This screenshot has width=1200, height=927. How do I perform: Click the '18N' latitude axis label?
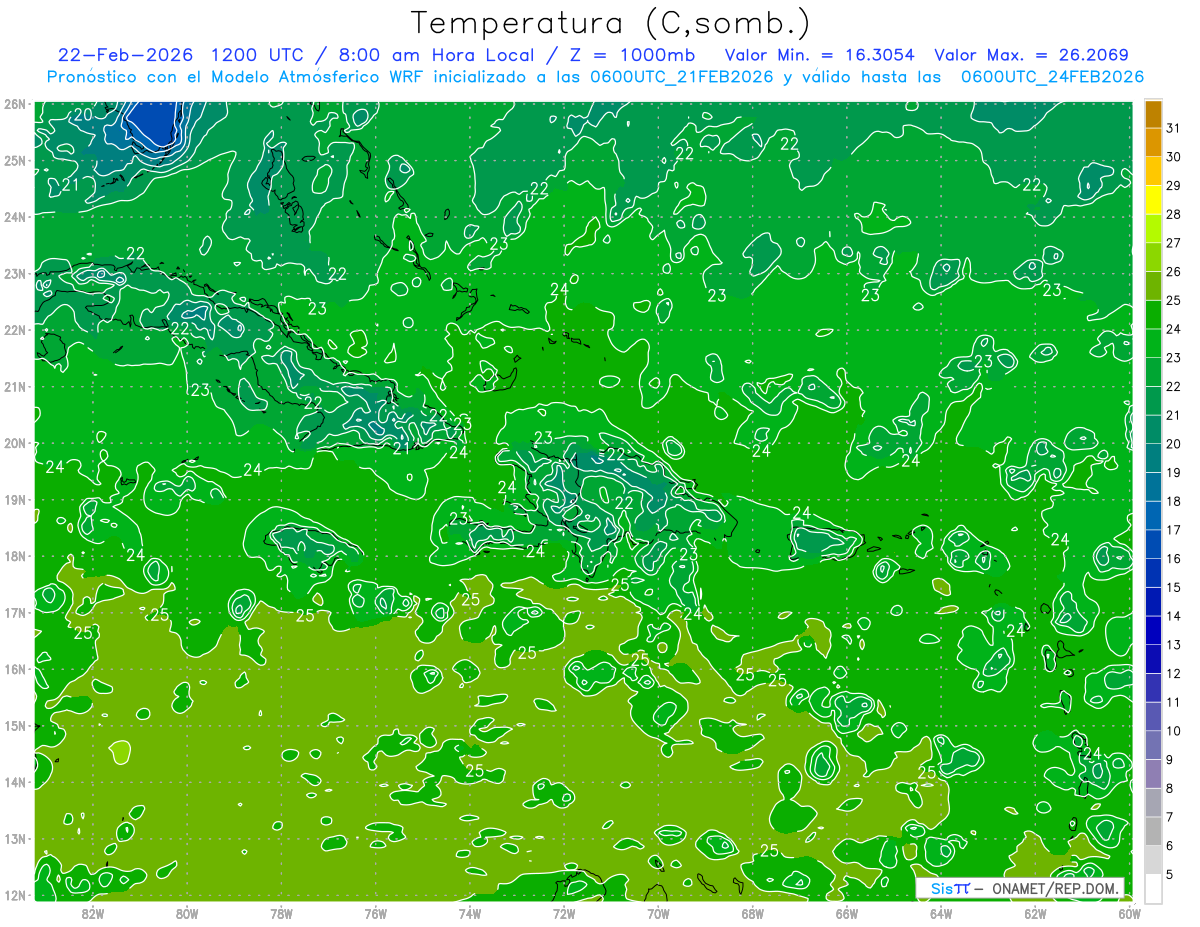pyautogui.click(x=15, y=556)
